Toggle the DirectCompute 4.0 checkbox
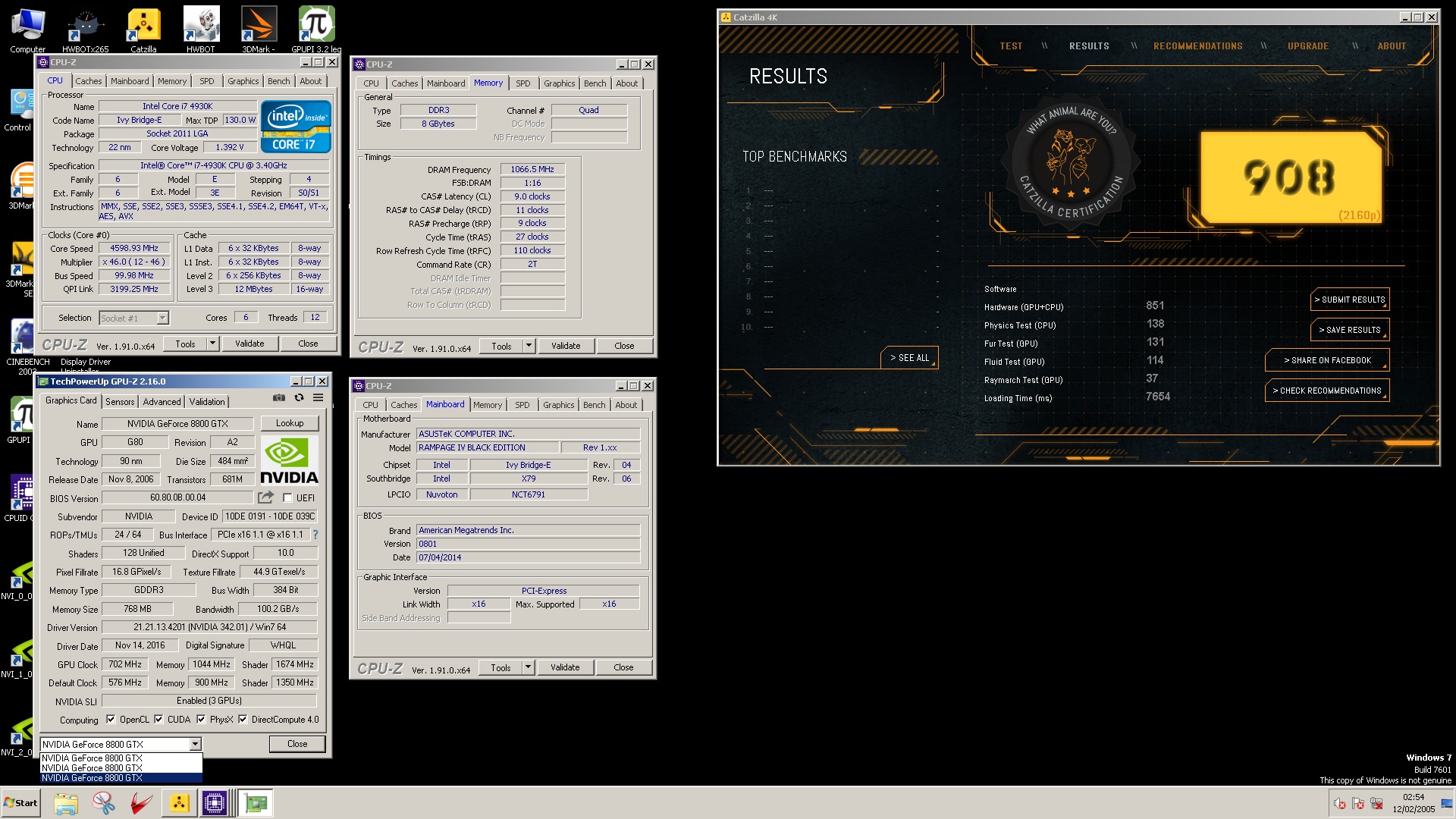The width and height of the screenshot is (1456, 819). pyautogui.click(x=243, y=720)
